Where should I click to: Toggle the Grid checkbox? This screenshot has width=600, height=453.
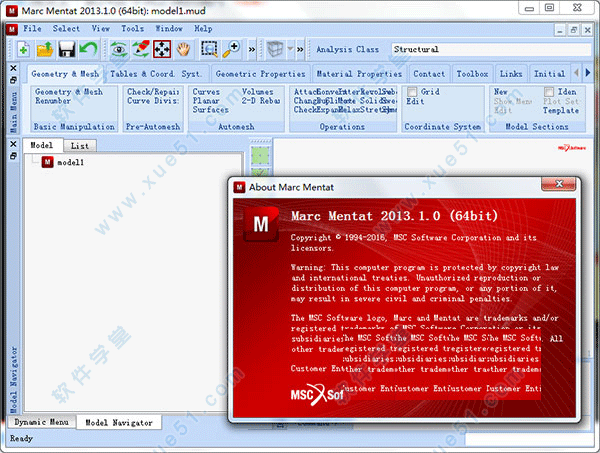coord(412,92)
